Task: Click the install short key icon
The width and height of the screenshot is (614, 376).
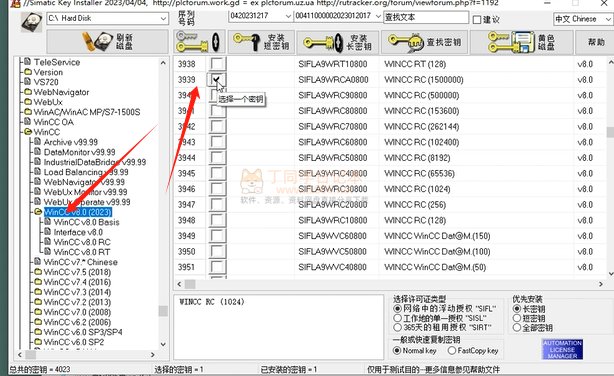Action: pyautogui.click(x=247, y=42)
